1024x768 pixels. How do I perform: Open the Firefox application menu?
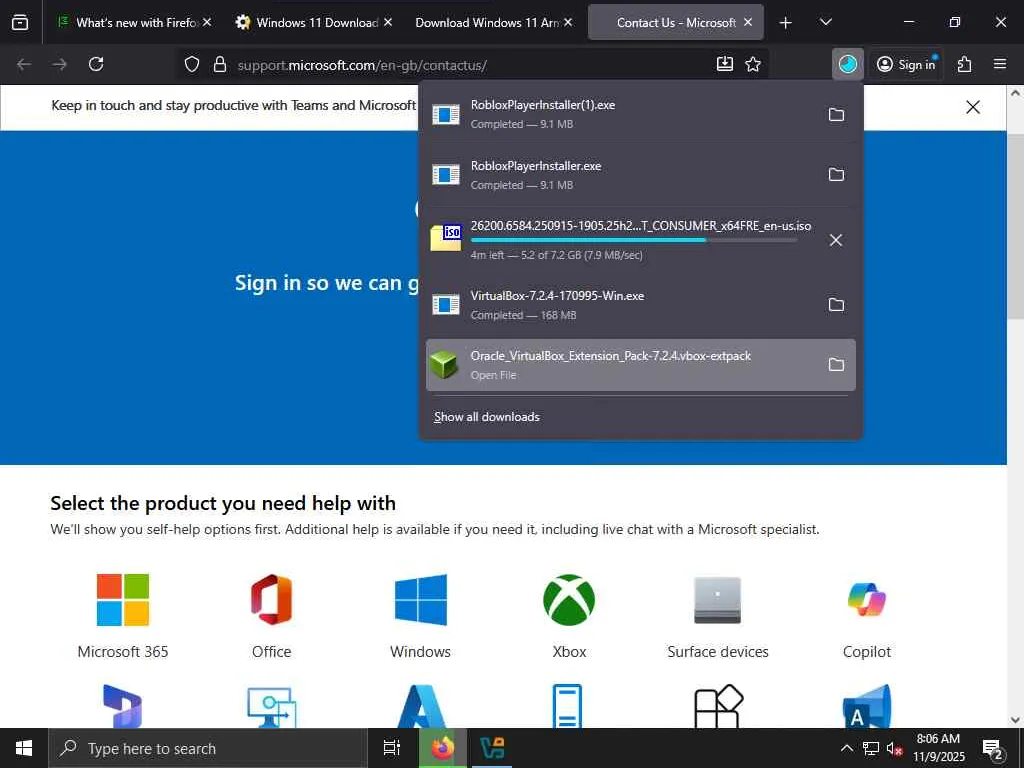coord(1000,64)
